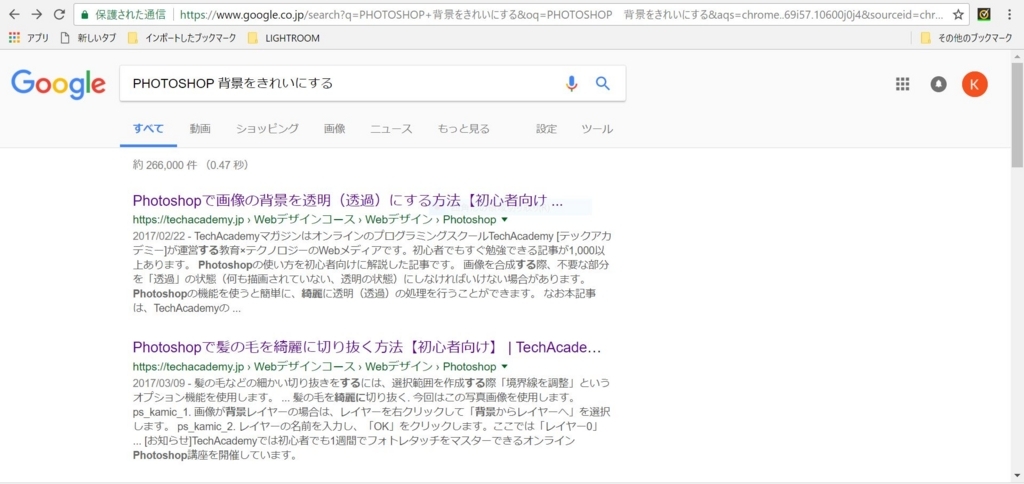The image size is (1024, 484).
Task: Go back to the previous page
Action: point(14,14)
